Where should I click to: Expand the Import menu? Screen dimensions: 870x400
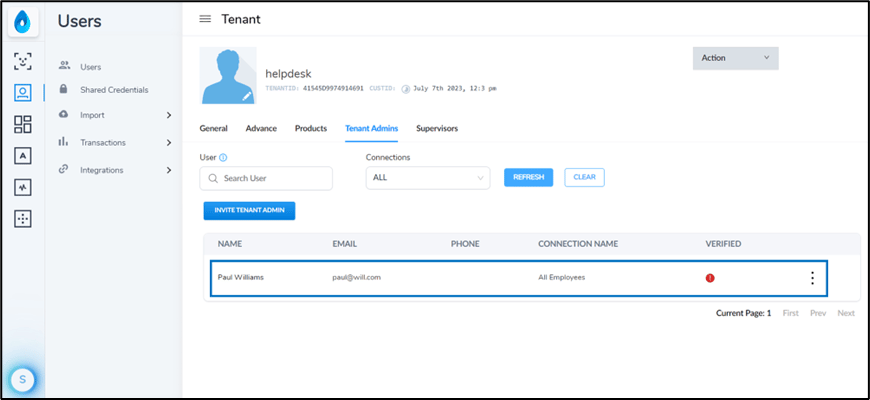(115, 115)
